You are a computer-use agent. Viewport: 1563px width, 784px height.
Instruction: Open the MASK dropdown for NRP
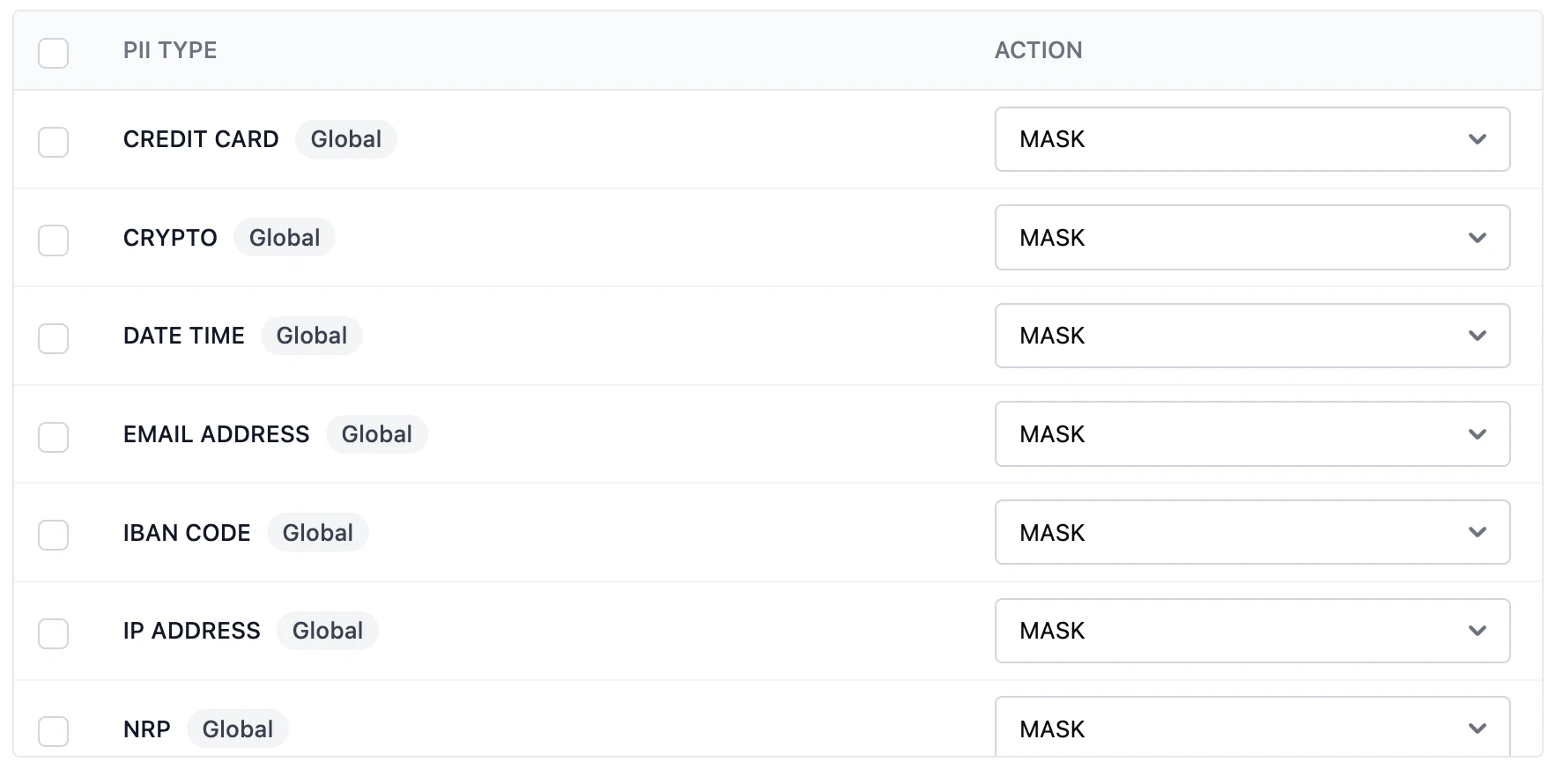(1251, 729)
